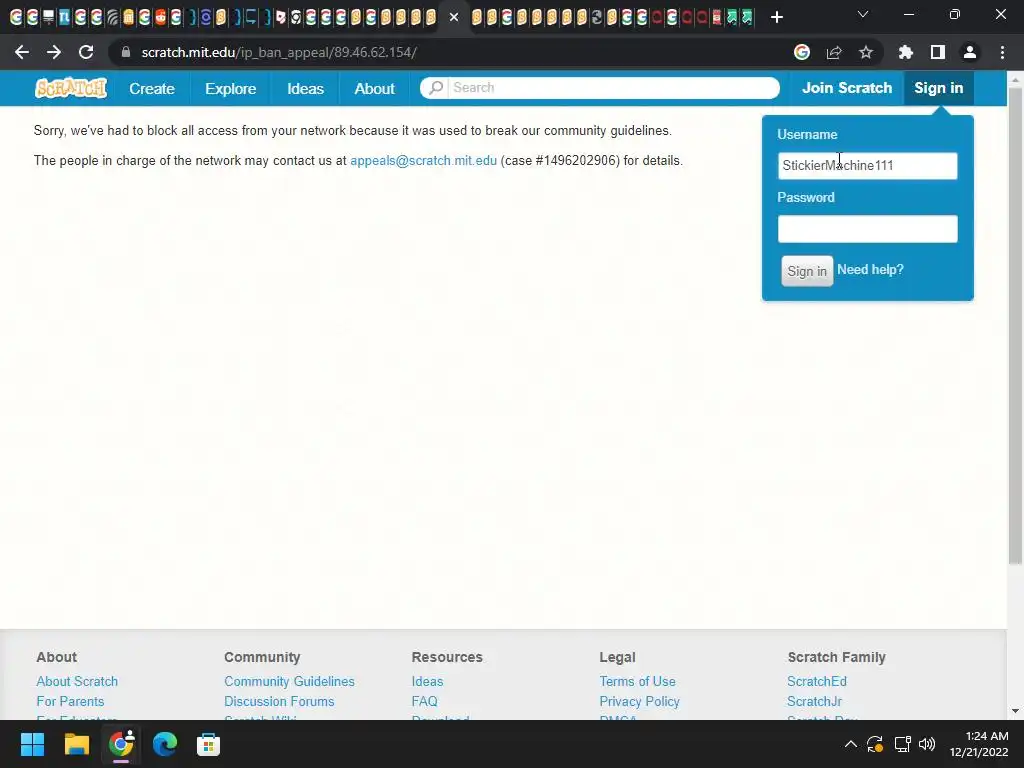Expand the tab search chevron
The width and height of the screenshot is (1024, 768).
pyautogui.click(x=863, y=14)
